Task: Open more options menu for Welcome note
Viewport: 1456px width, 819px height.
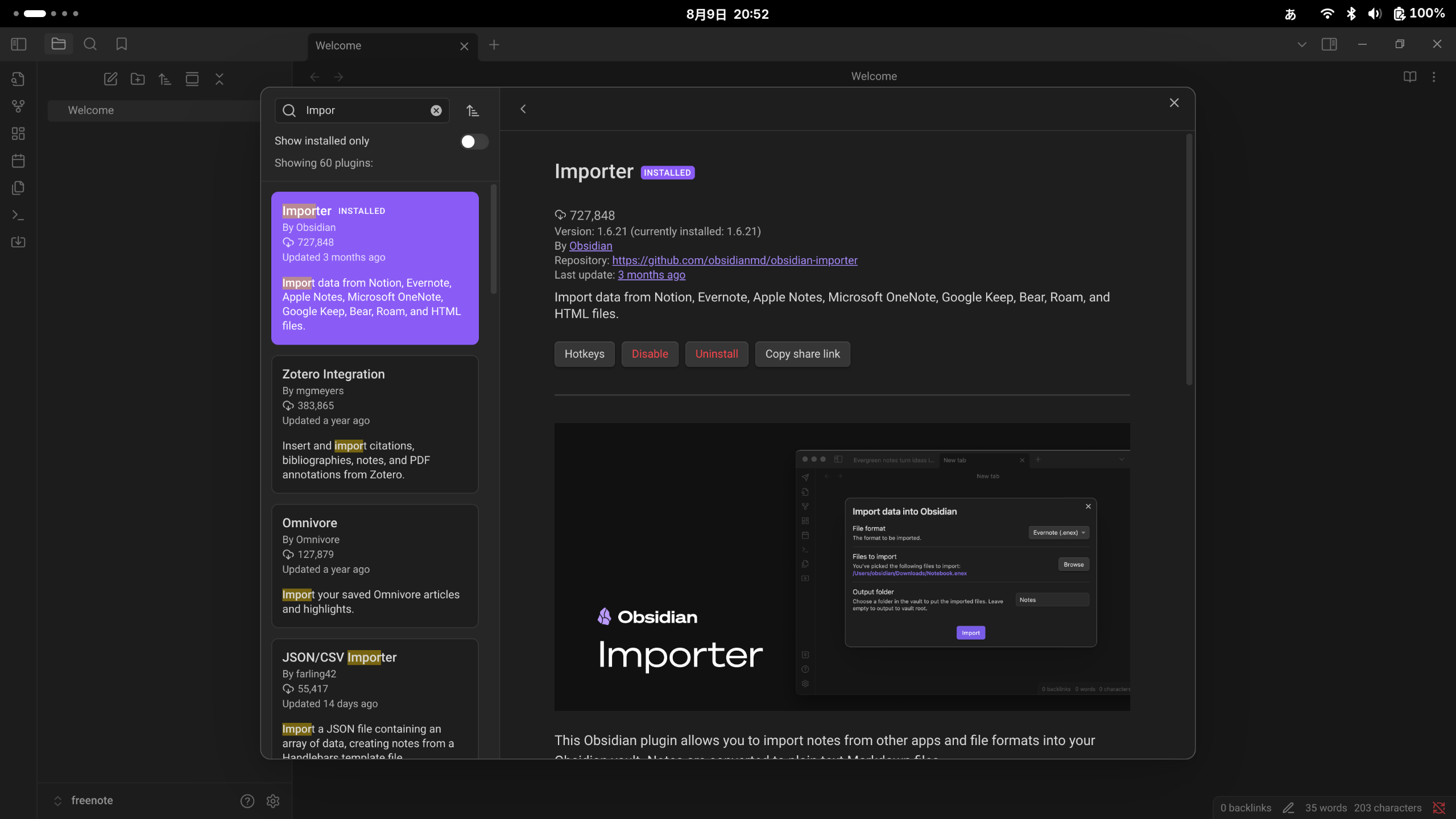Action: click(x=1434, y=77)
